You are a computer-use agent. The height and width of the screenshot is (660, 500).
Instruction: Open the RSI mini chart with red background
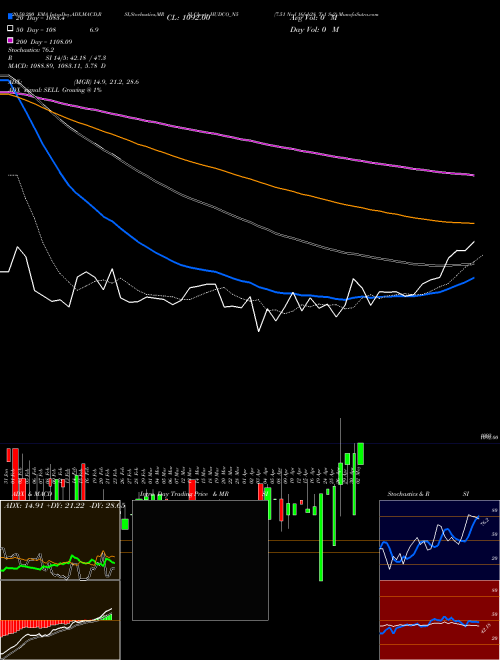(439, 620)
